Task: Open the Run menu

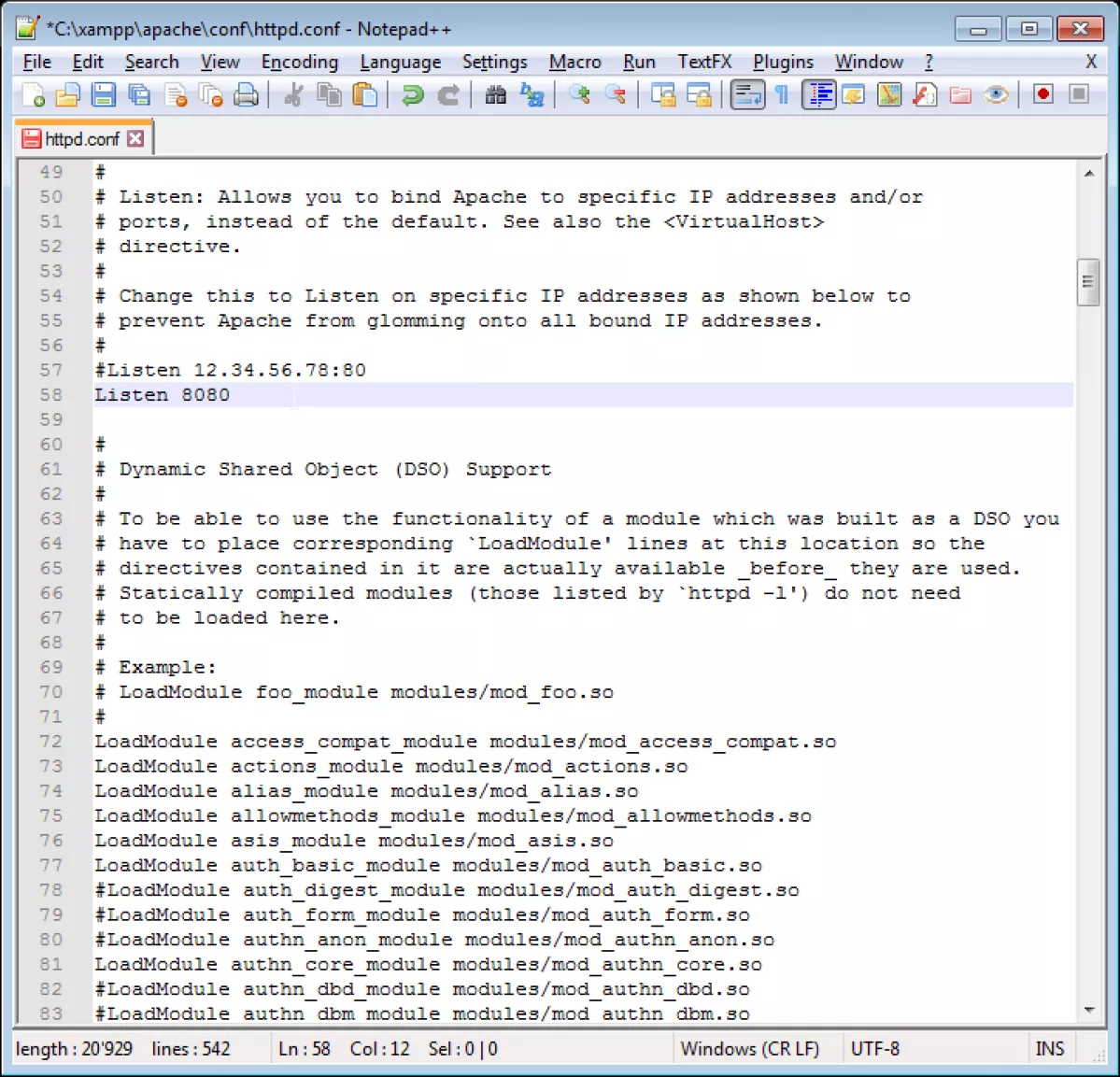Action: point(639,63)
